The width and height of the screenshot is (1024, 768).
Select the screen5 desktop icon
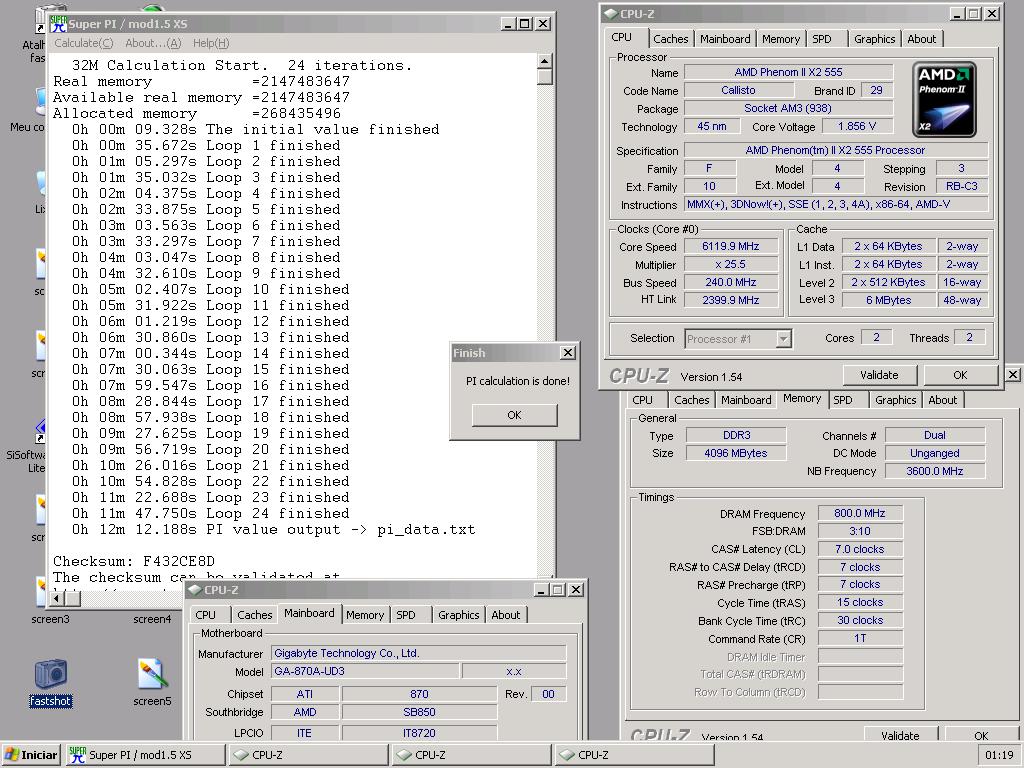pos(152,683)
